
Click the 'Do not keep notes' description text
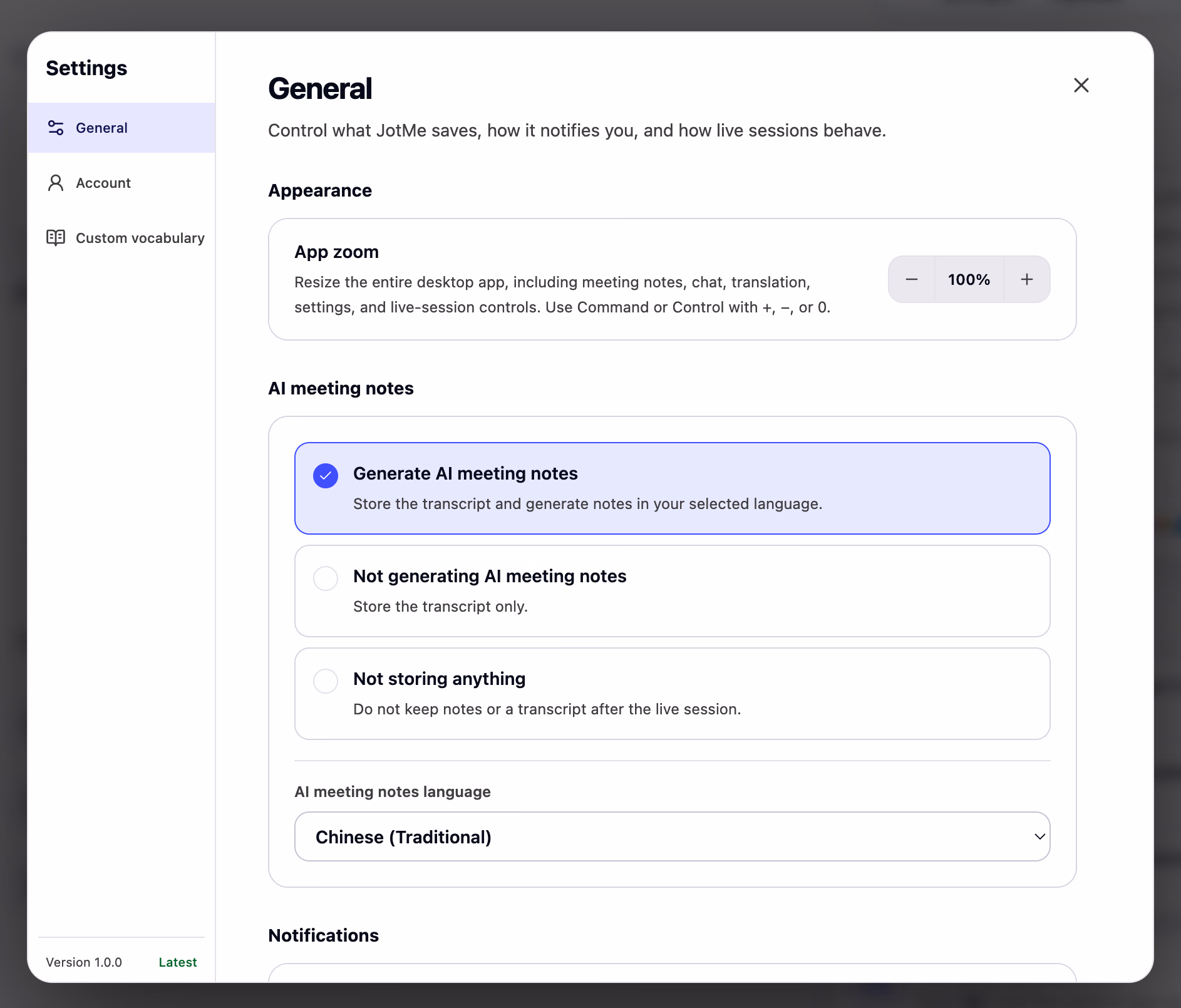[547, 709]
